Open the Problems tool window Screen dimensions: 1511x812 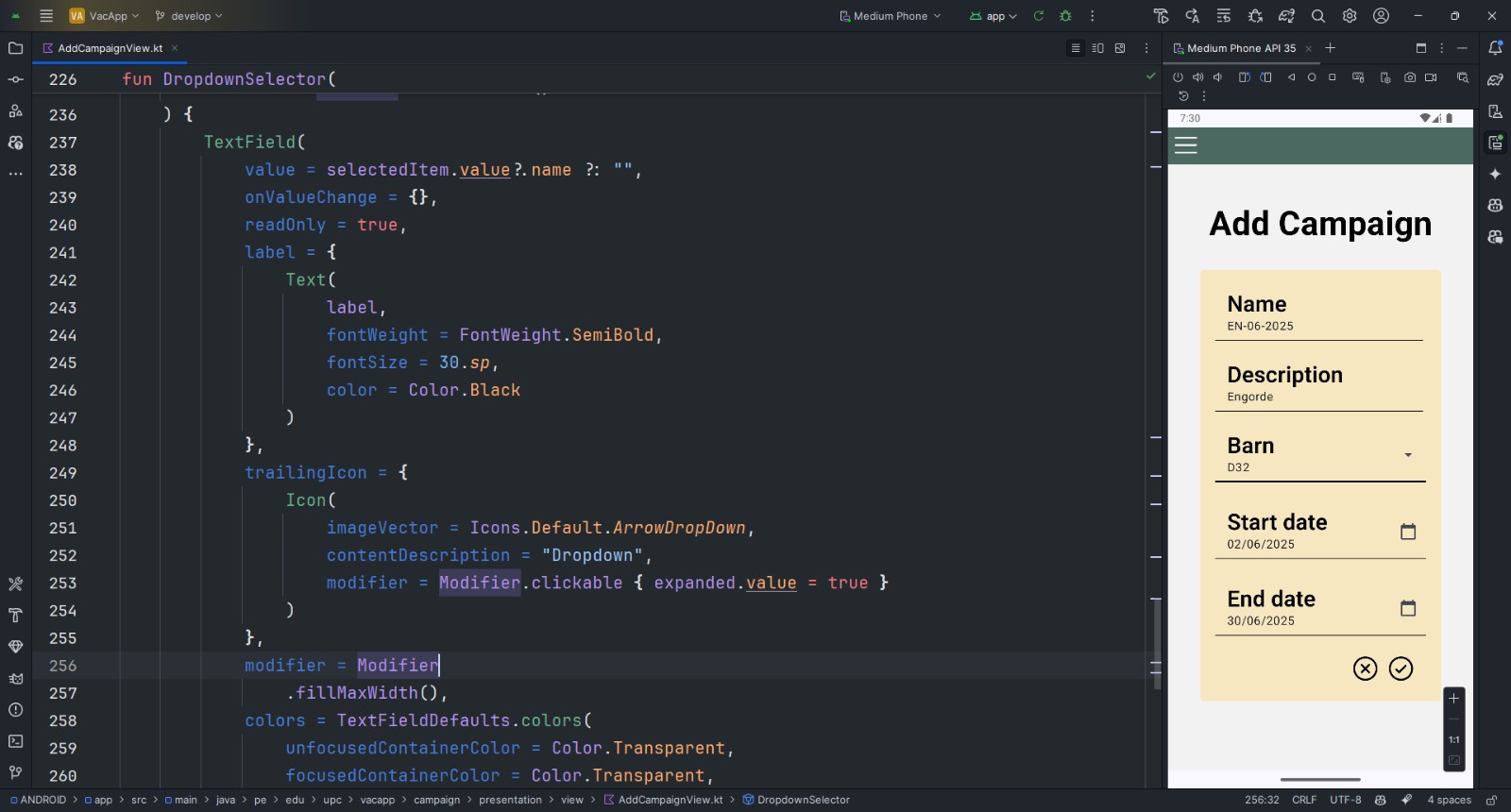point(15,710)
